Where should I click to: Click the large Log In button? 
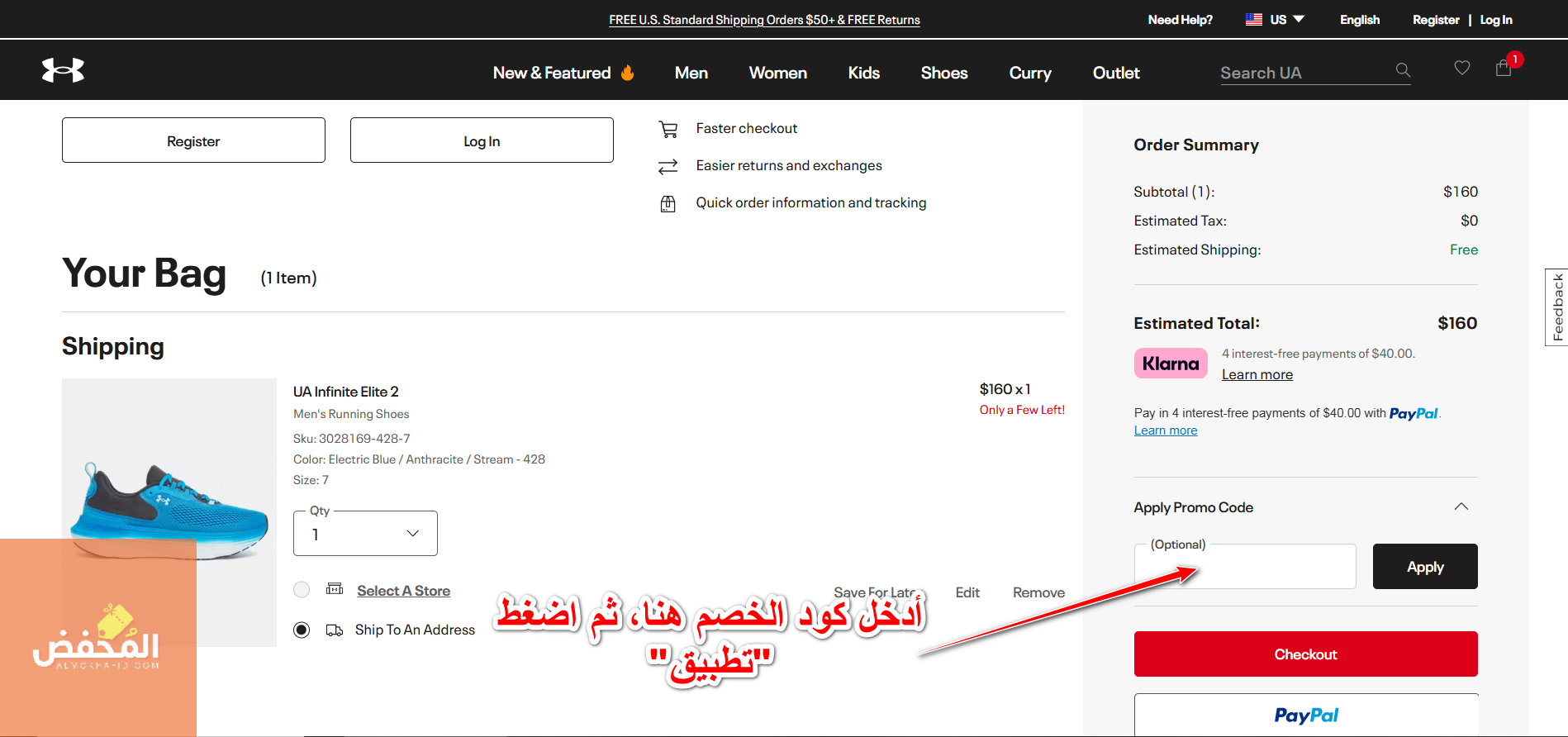(482, 140)
